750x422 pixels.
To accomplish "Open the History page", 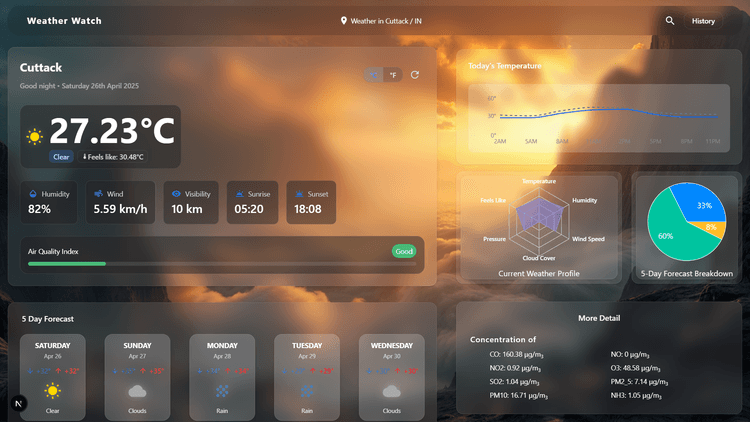I will click(703, 21).
